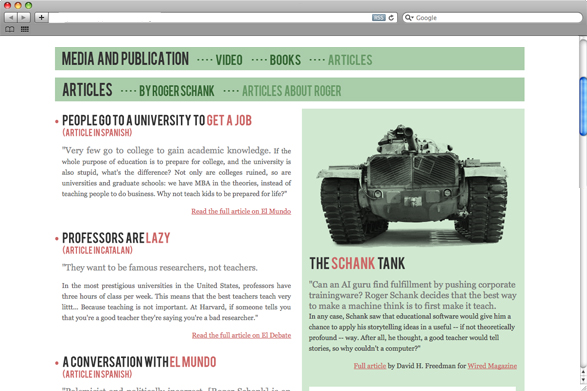Select the Articles tab in Media menu
Image resolution: width=587 pixels, height=391 pixels.
[x=350, y=60]
